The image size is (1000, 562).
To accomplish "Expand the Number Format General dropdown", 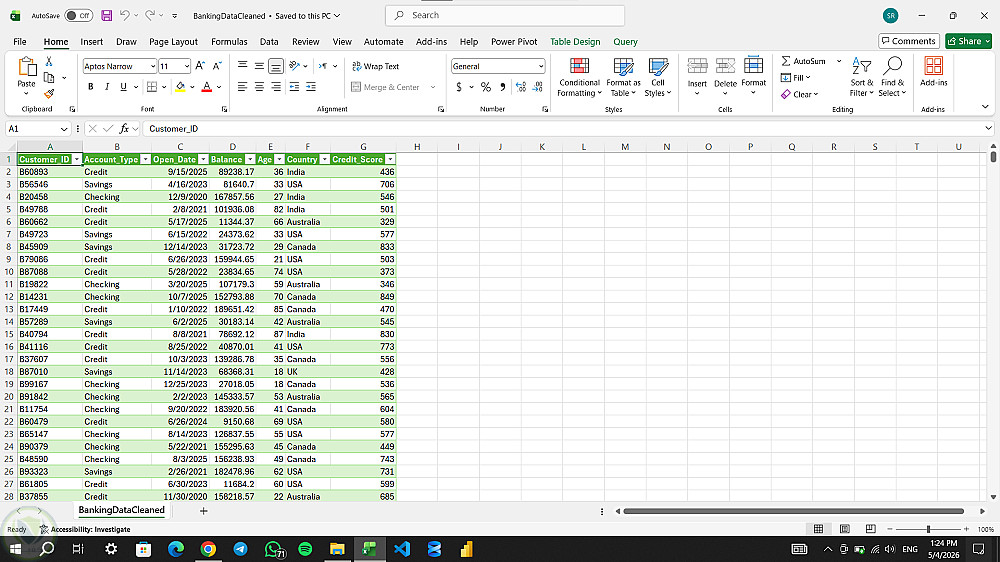I will 541,66.
